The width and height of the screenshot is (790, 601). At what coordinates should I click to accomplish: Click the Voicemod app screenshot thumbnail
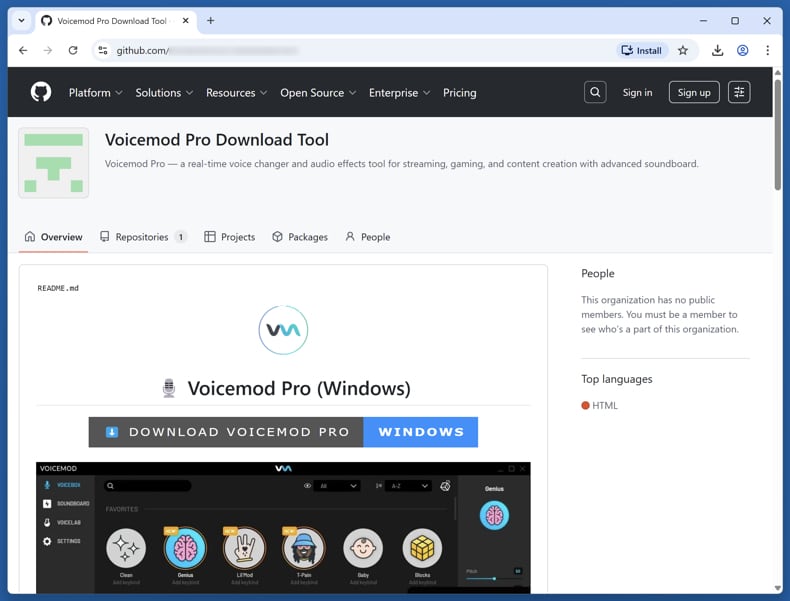tap(283, 527)
